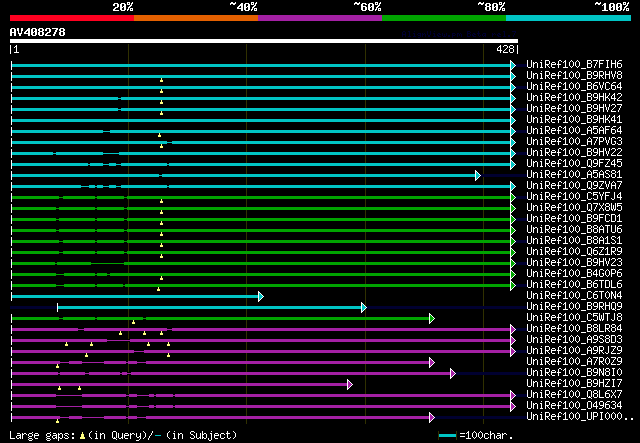Click the white AV408278 query bar
This screenshot has width=640, height=443.
tap(264, 41)
